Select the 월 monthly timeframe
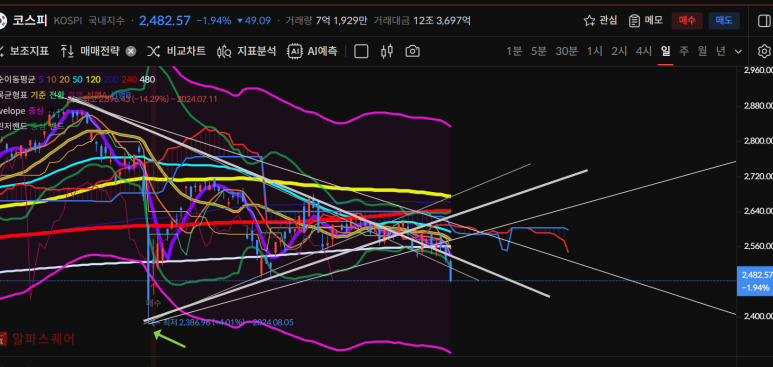Screen dimensions: 773x367 [702, 51]
